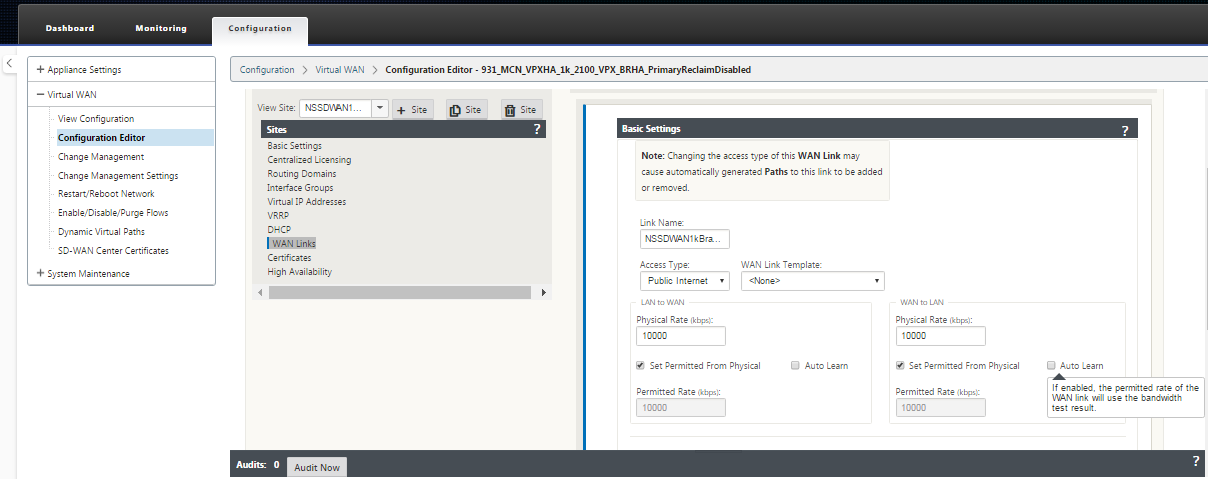Enable Auto Learn for WAN to LAN
This screenshot has width=1208, height=479.
pos(1052,366)
